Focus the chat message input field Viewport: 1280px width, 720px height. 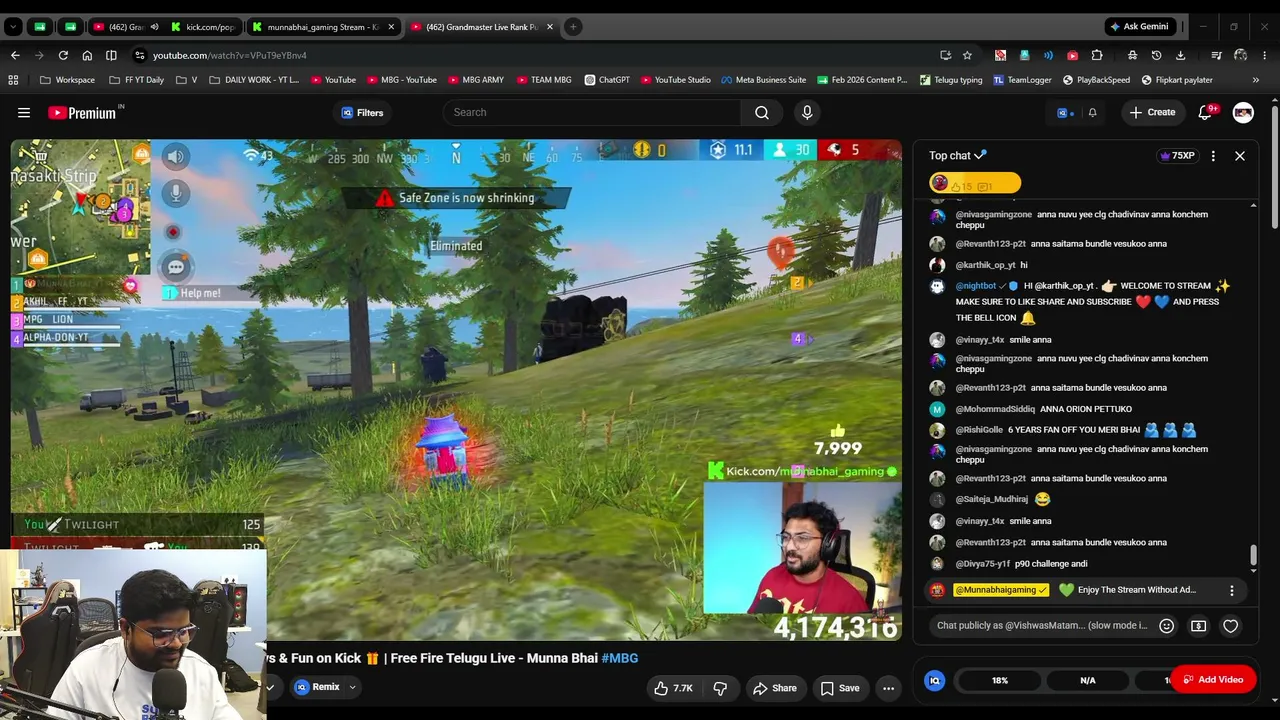point(1042,626)
